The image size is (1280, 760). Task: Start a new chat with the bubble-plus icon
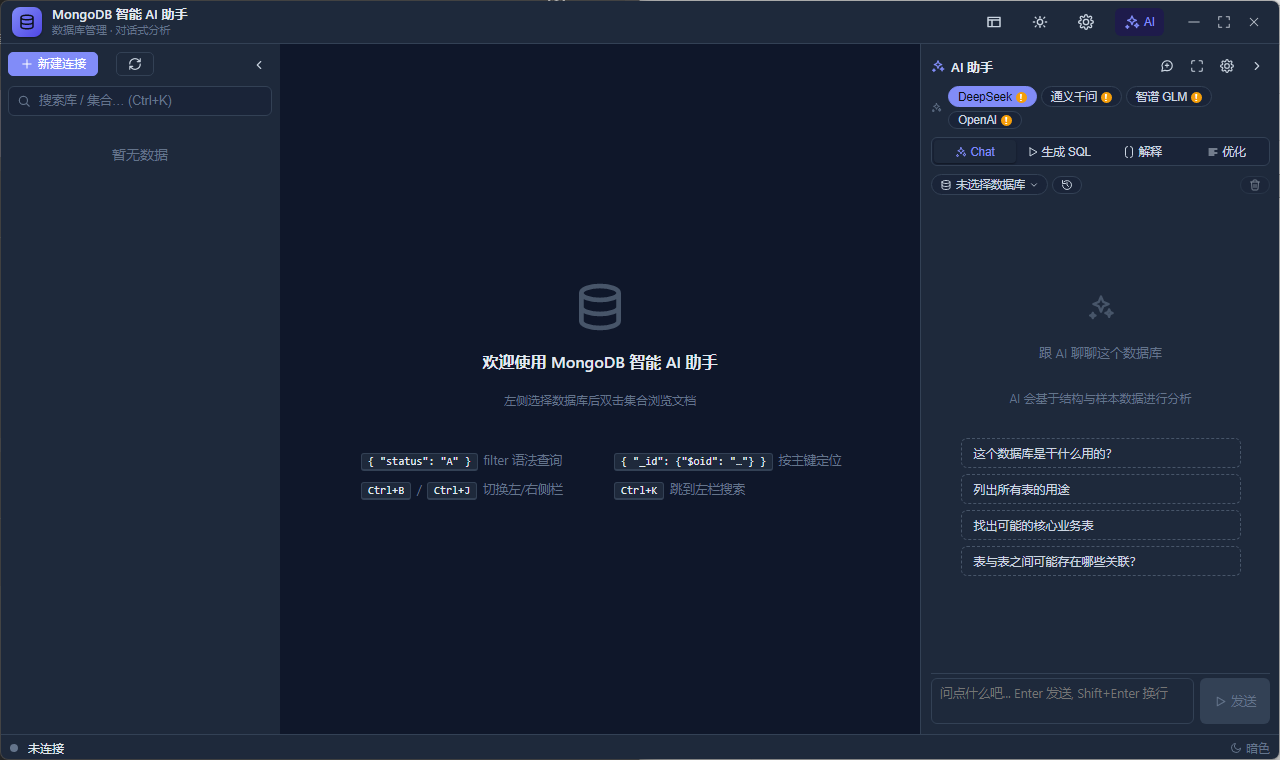tap(1167, 66)
